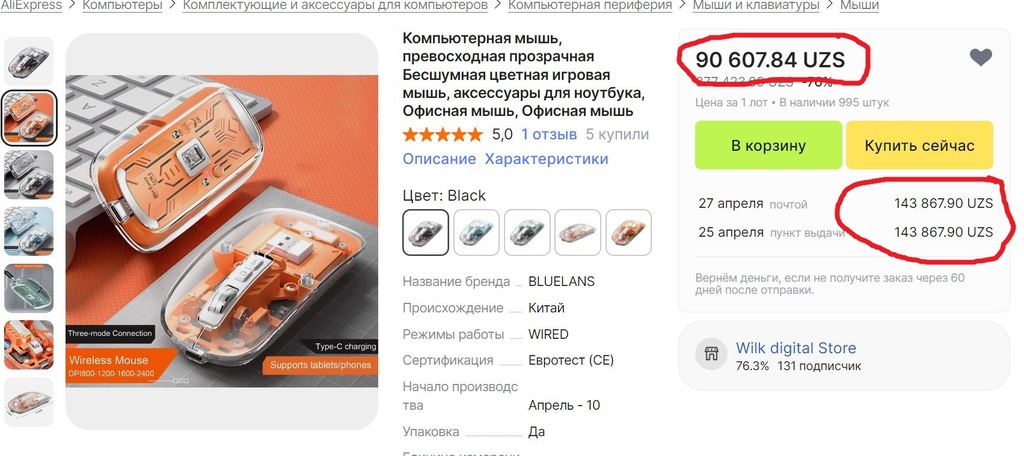Click the Купить сейчас button
The height and width of the screenshot is (456, 1024).
[920, 145]
